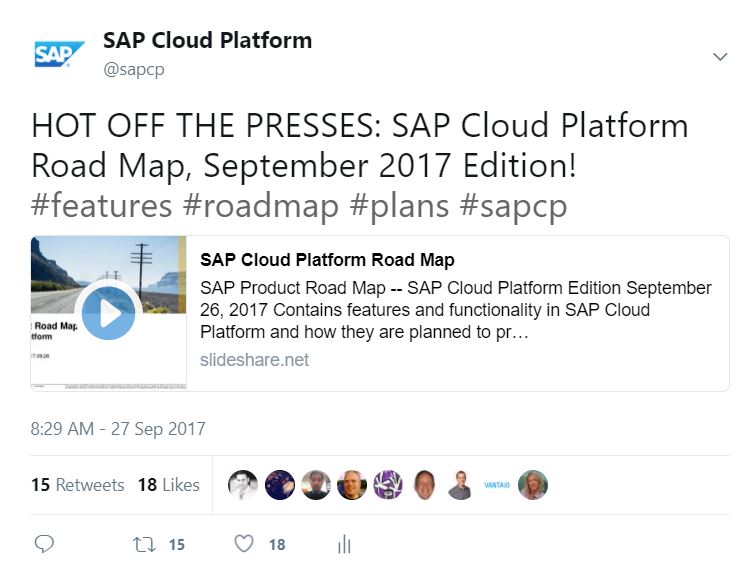
Task: Like the tweet with the heart icon
Action: (x=243, y=544)
